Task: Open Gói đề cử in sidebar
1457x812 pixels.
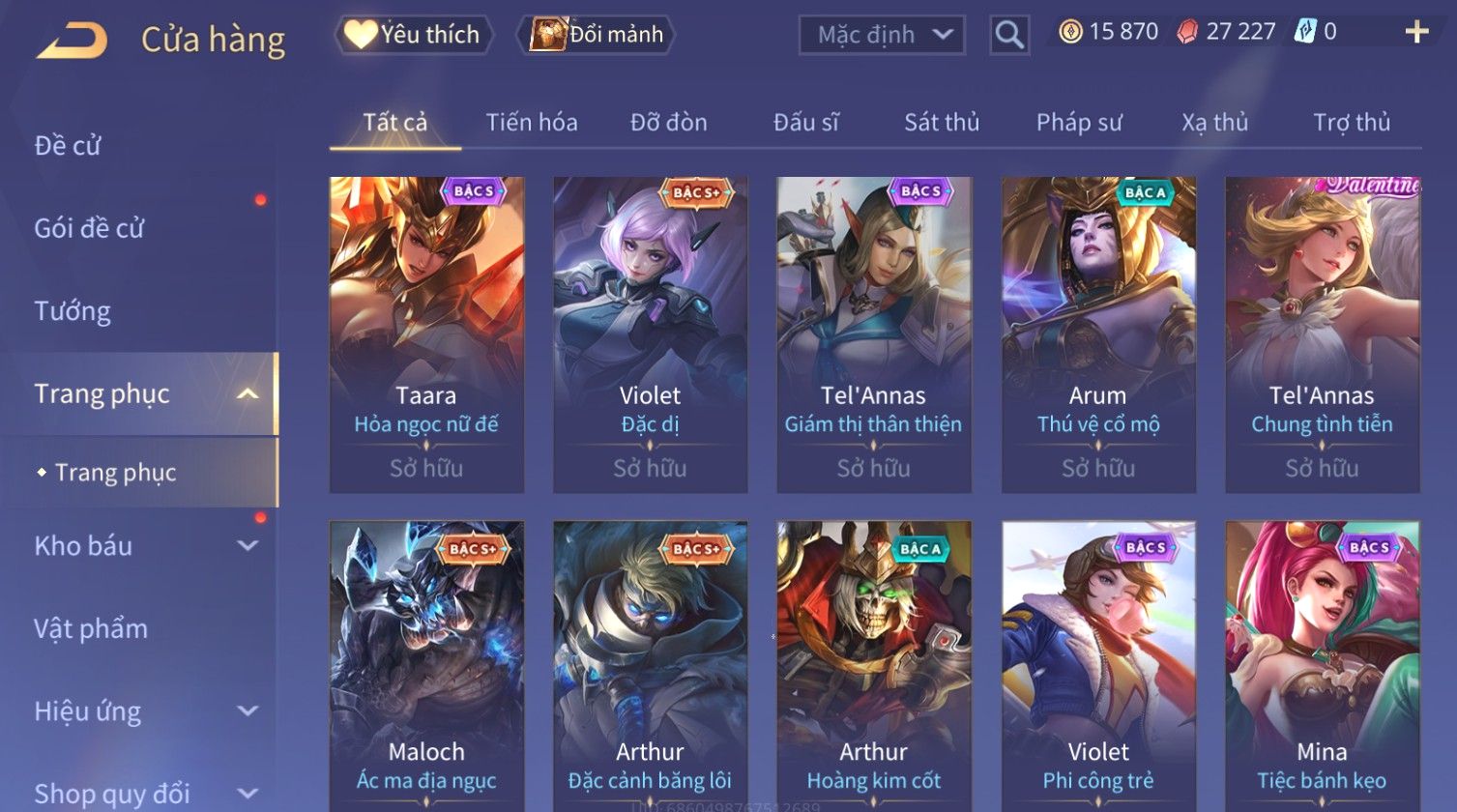Action: 89,229
